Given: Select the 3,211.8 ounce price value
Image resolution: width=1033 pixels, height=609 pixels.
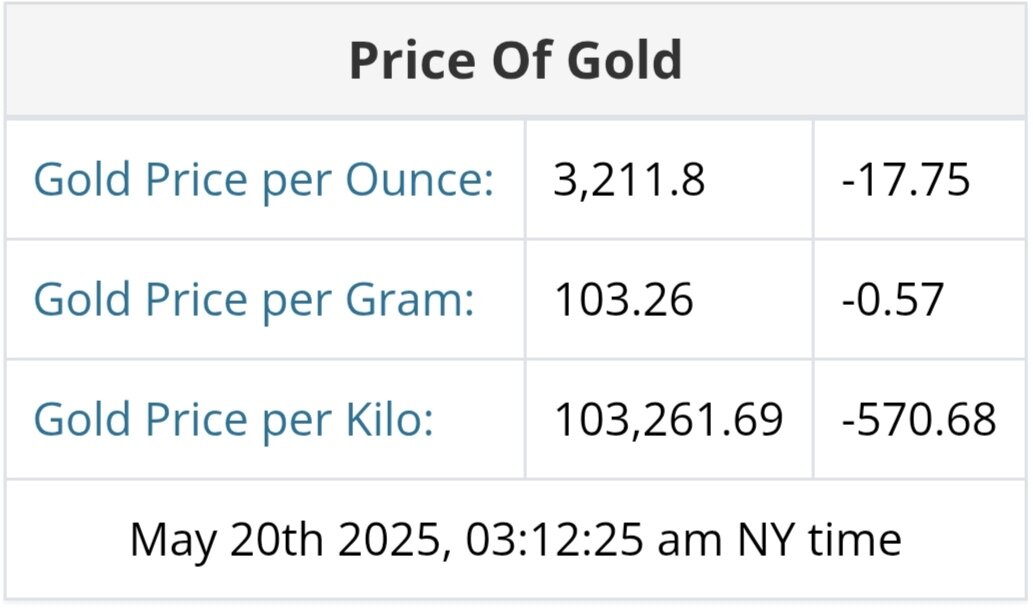Looking at the screenshot, I should pos(629,181).
